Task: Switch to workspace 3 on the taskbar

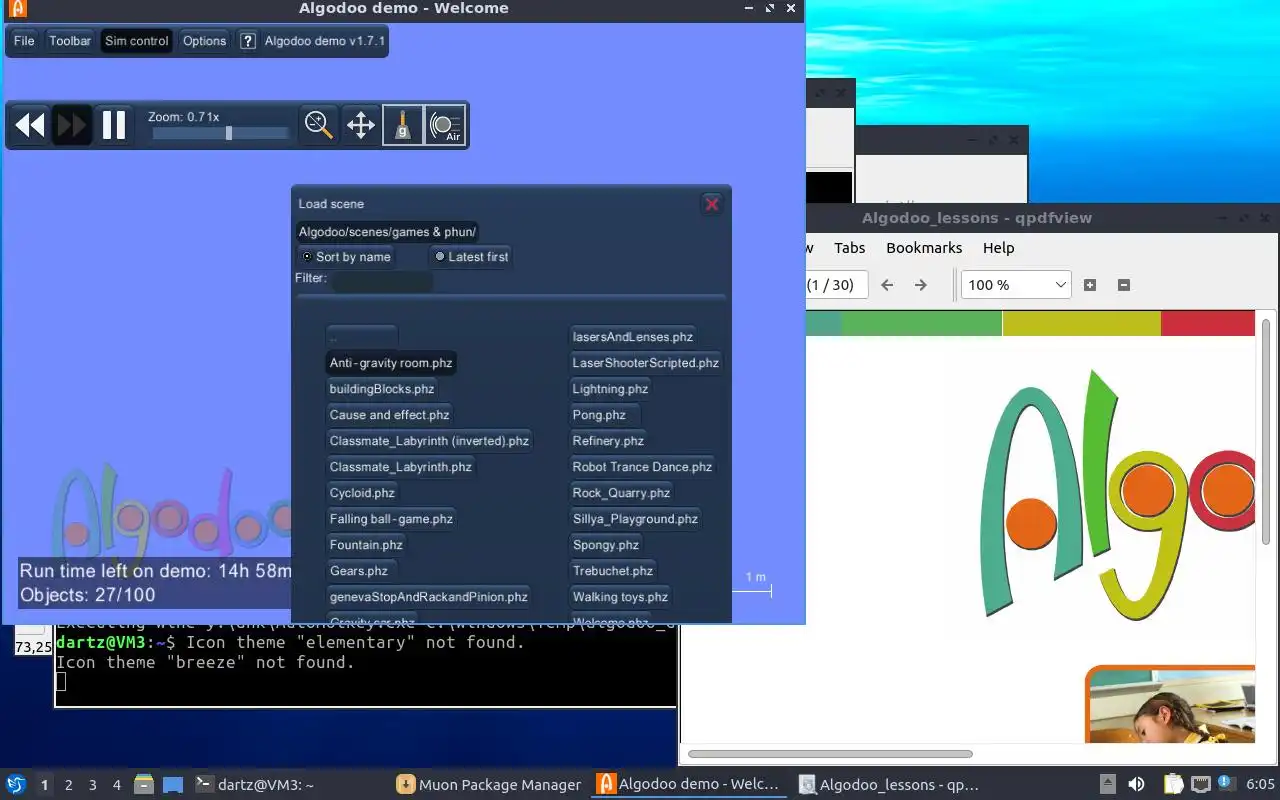Action: (x=93, y=785)
